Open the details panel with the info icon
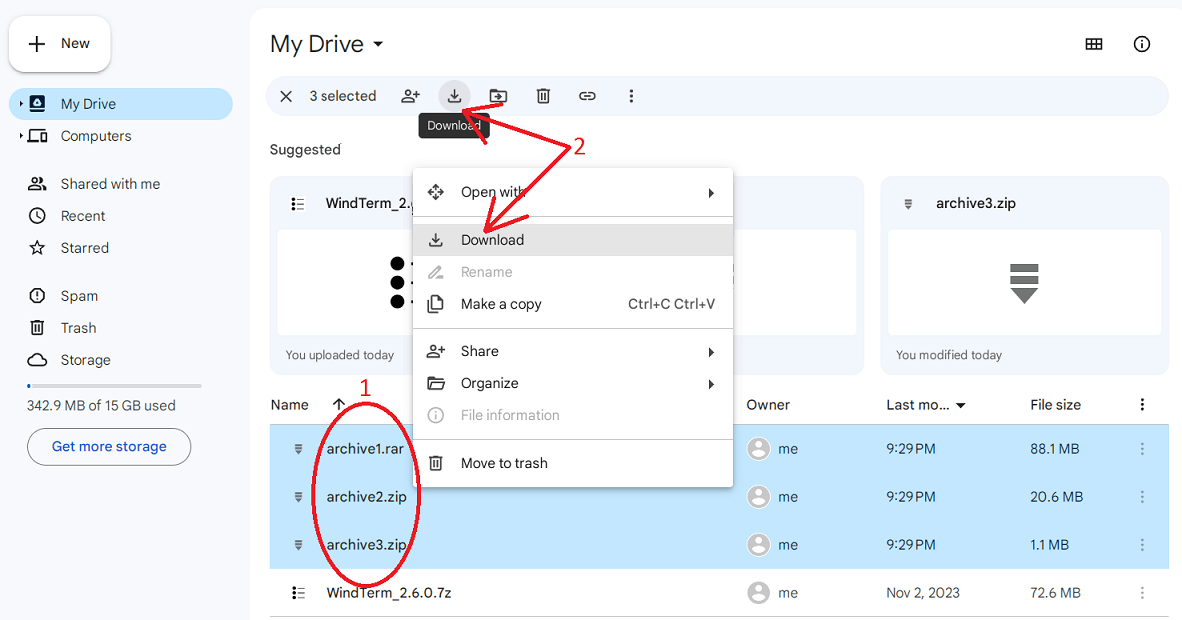 tap(1141, 44)
